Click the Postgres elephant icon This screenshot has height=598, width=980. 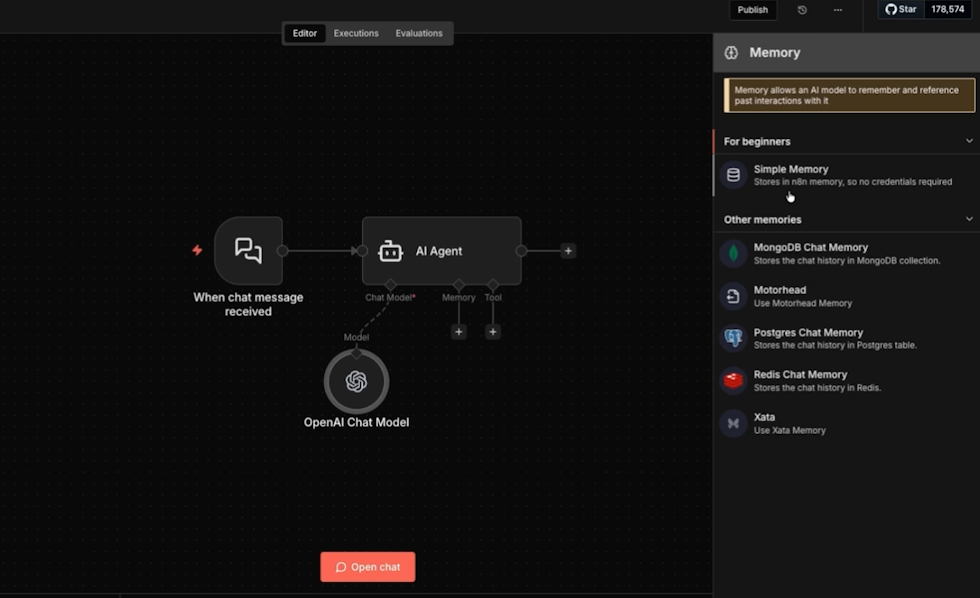(x=733, y=338)
